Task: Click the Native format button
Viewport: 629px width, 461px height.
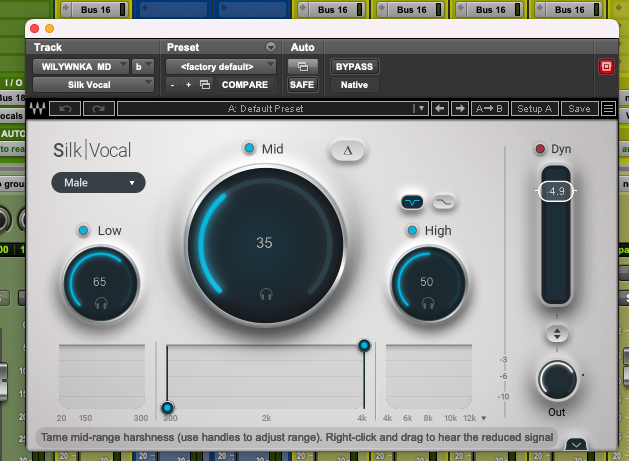Action: (354, 85)
